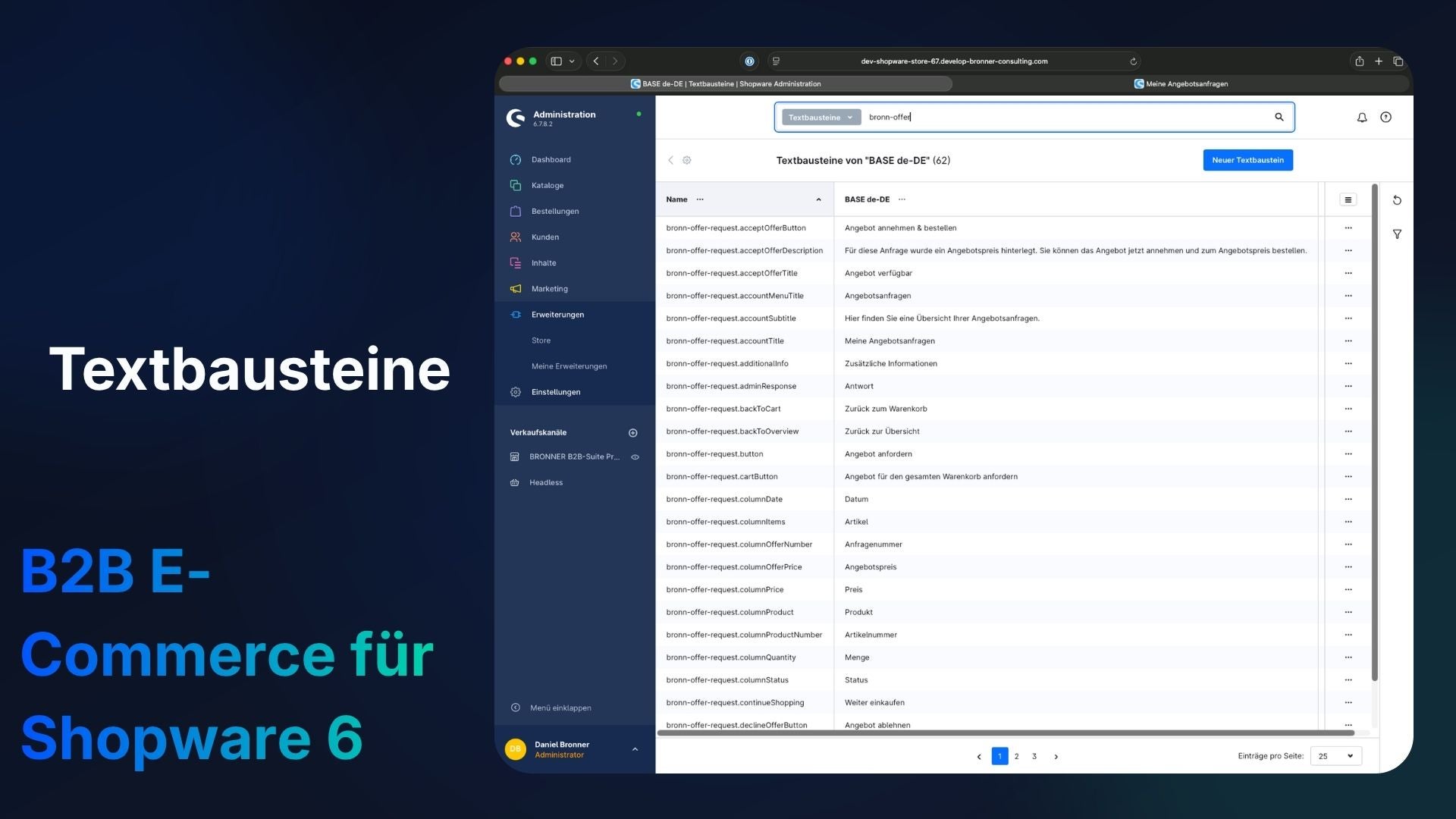Image resolution: width=1456 pixels, height=819 pixels.
Task: Open Safari sidebar dropdown chevron
Action: 572,61
